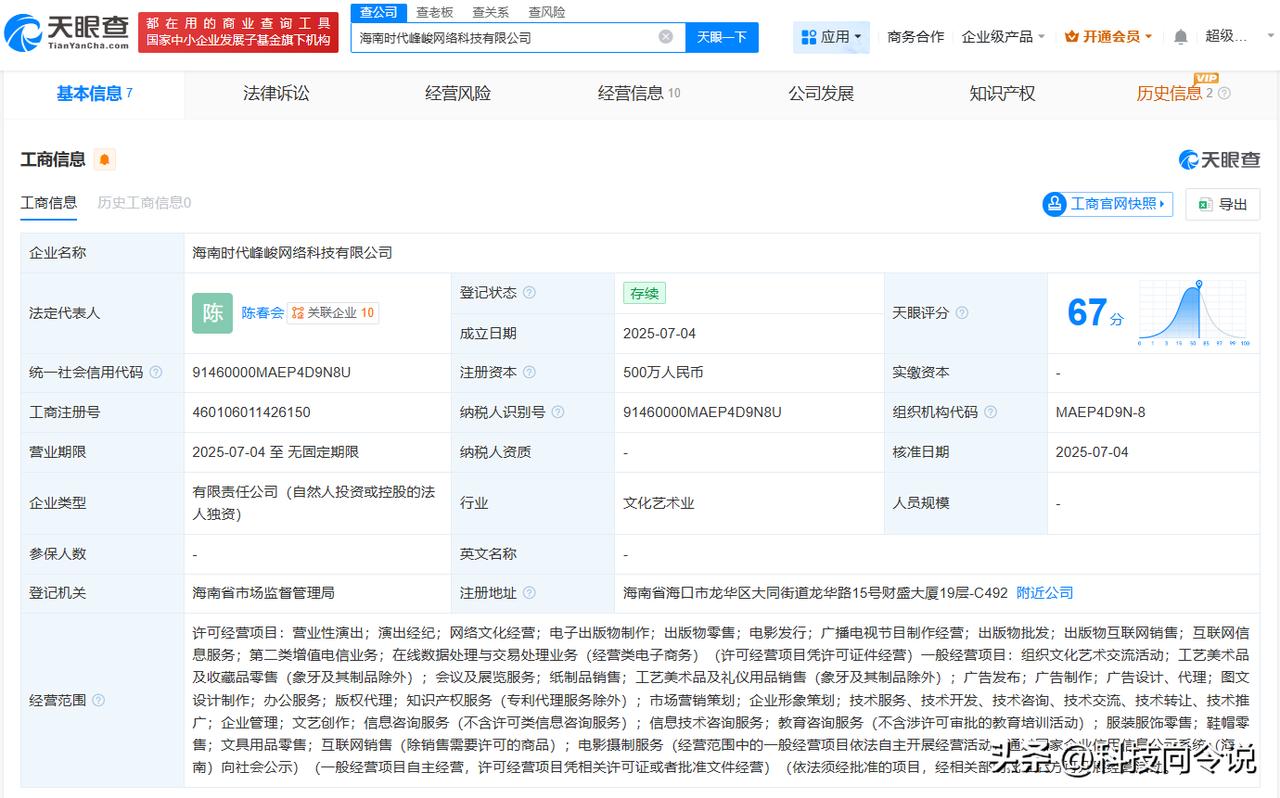
Task: Click the orange alert bell beside 工商信息 heading
Action: [x=105, y=159]
